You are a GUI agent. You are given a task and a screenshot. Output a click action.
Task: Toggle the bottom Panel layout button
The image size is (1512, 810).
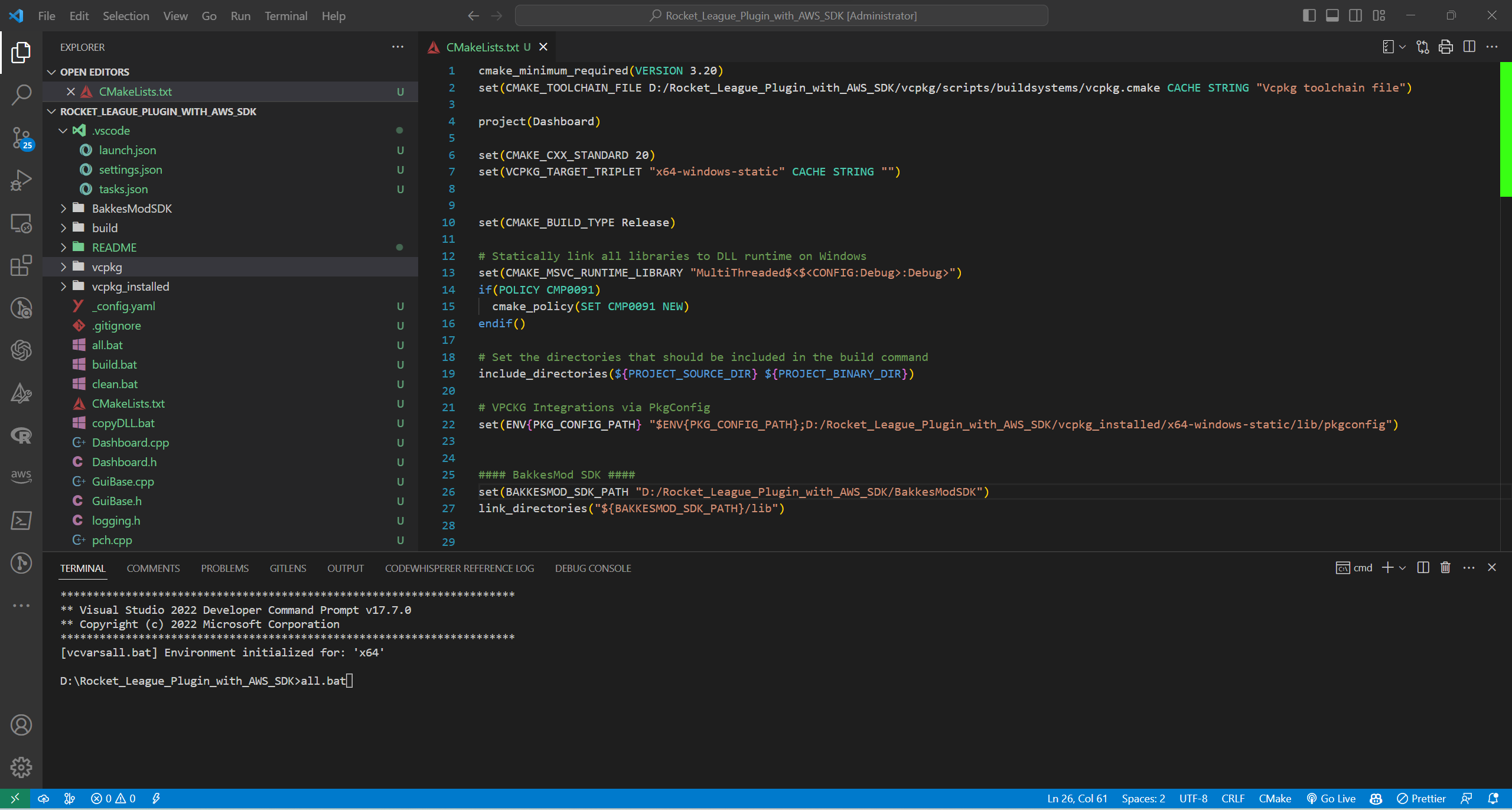click(x=1332, y=16)
